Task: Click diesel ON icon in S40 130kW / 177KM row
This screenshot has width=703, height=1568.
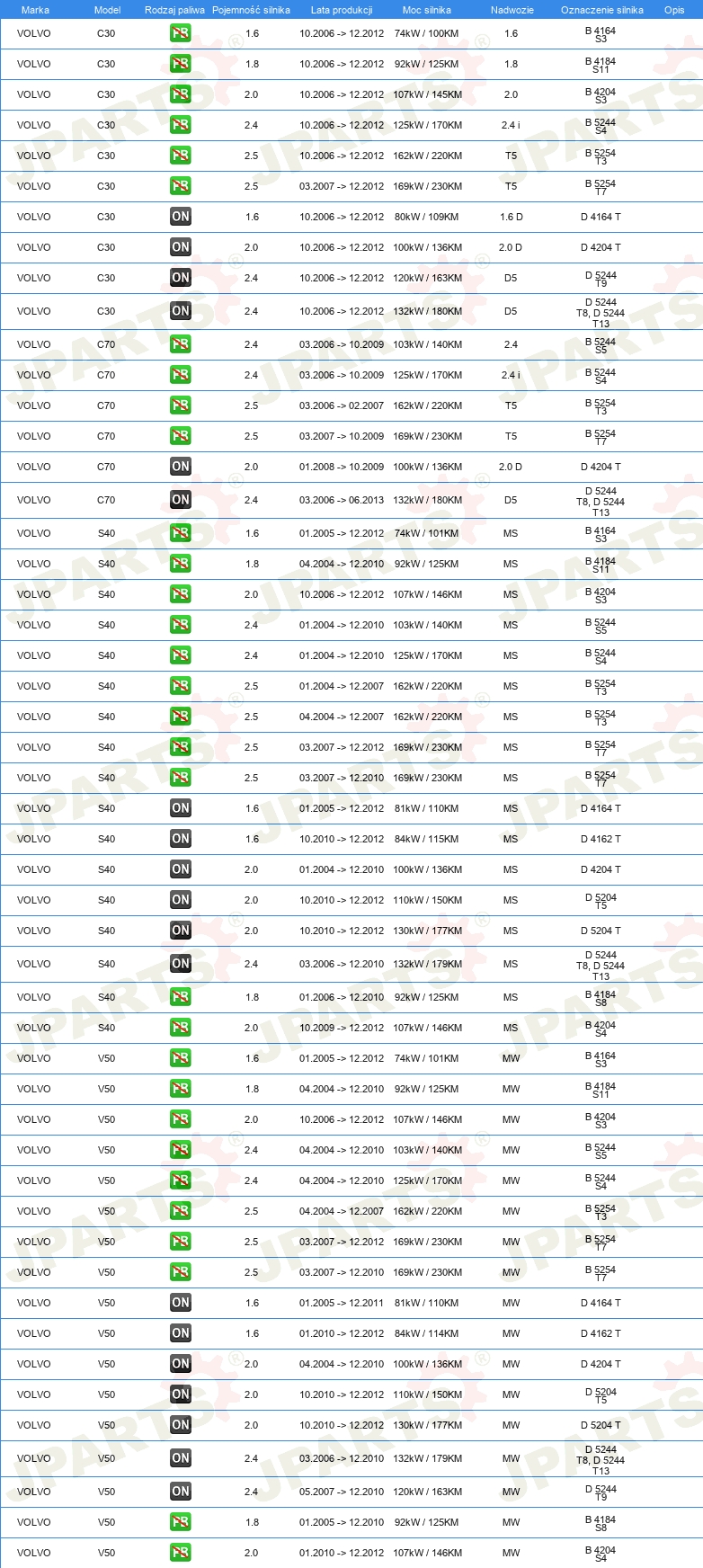Action: click(181, 931)
